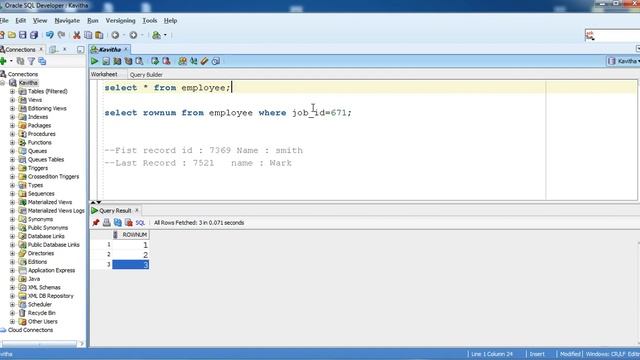Click the Autotrace icon

129,61
